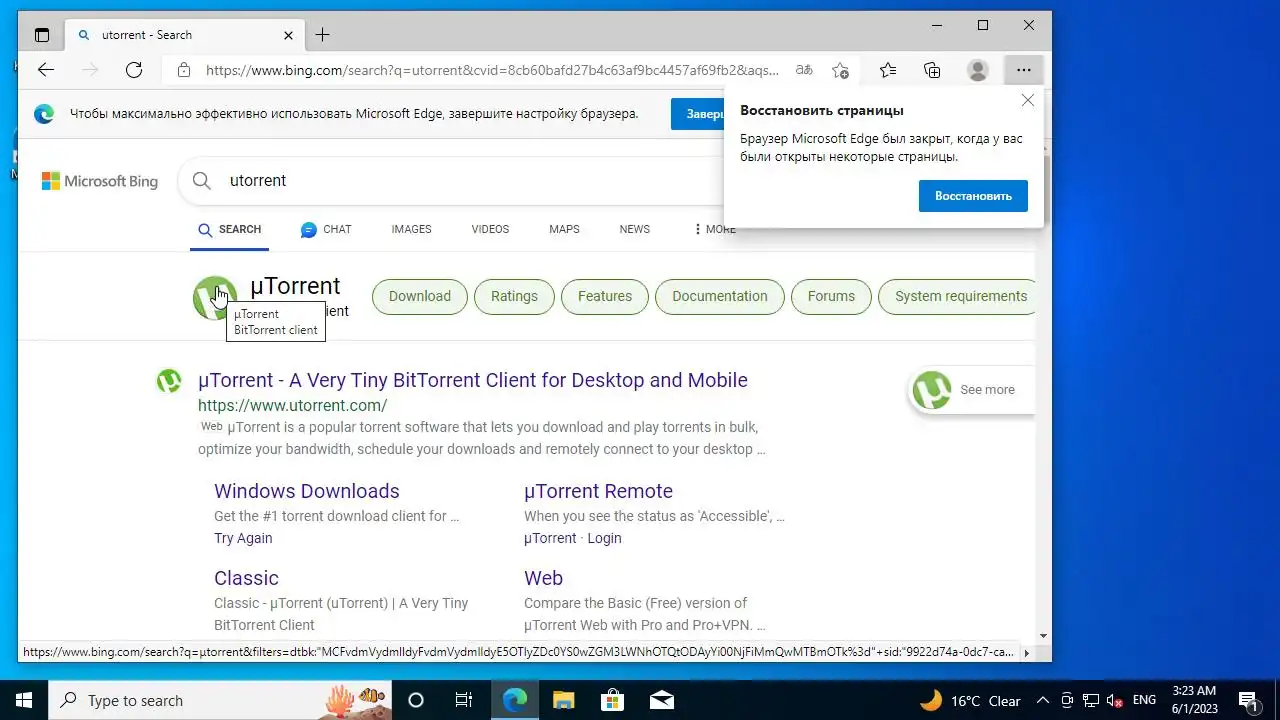Expand the MORE search options

(714, 230)
